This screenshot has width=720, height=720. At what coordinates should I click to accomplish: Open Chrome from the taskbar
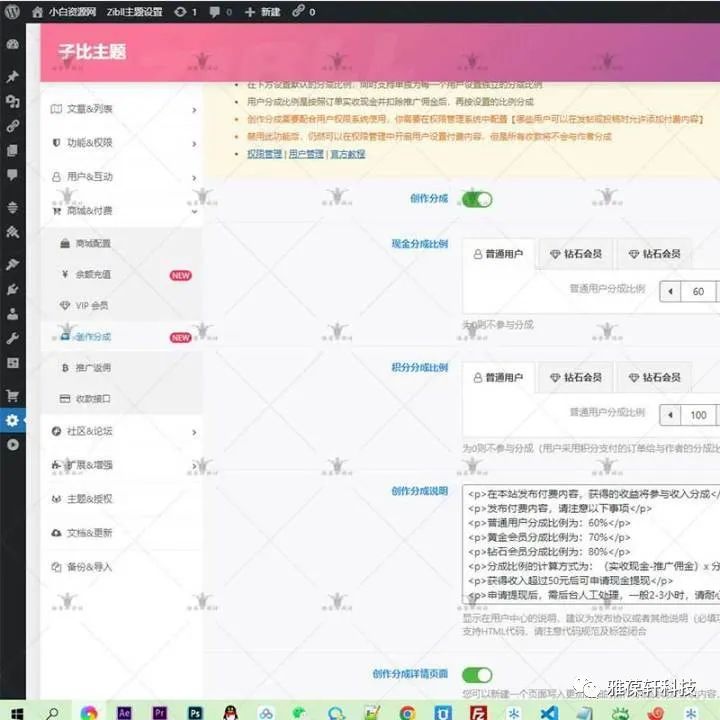(x=407, y=713)
